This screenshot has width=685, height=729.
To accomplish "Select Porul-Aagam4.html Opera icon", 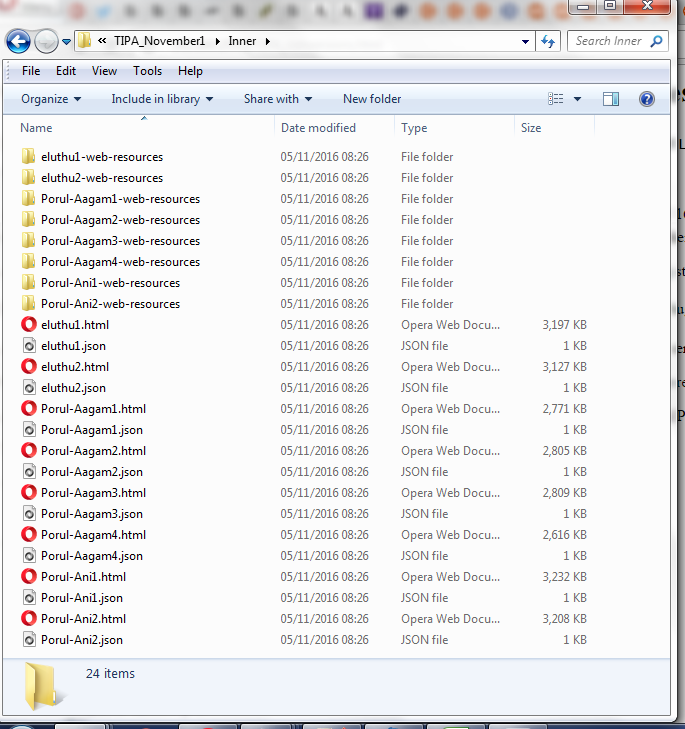I will point(28,535).
